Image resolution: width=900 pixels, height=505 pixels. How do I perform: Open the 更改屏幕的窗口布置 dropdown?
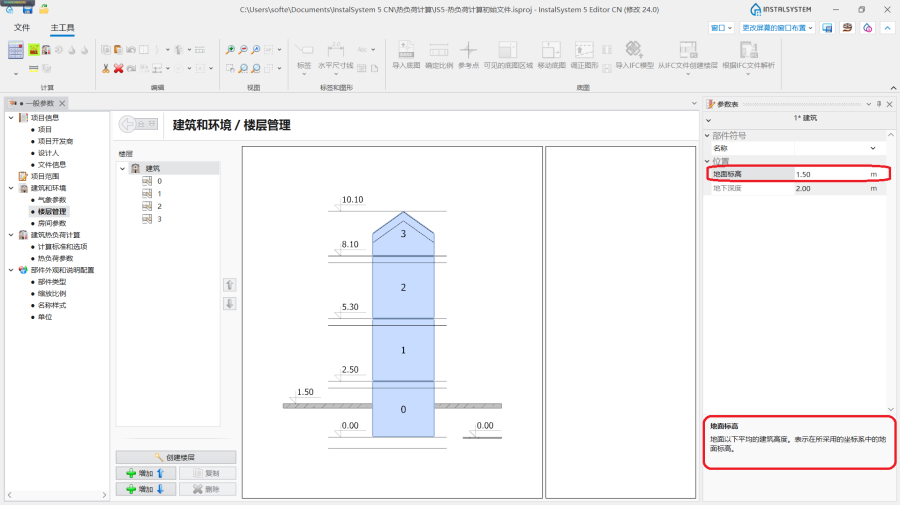[x=778, y=28]
